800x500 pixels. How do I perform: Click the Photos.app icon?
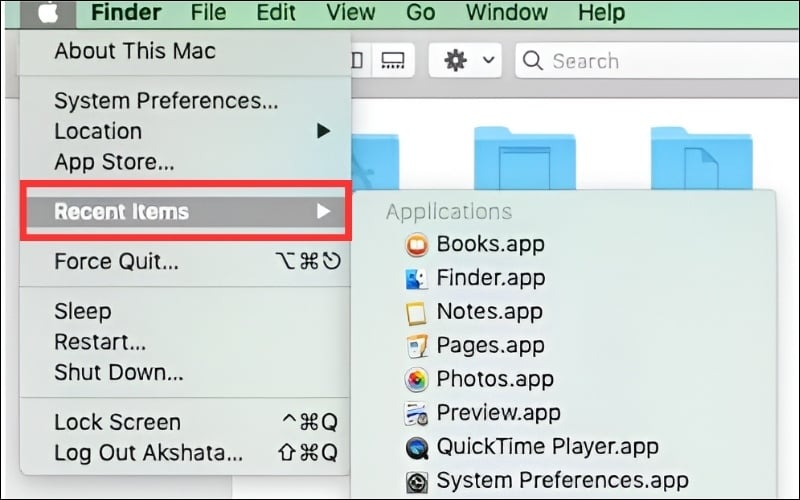click(416, 380)
